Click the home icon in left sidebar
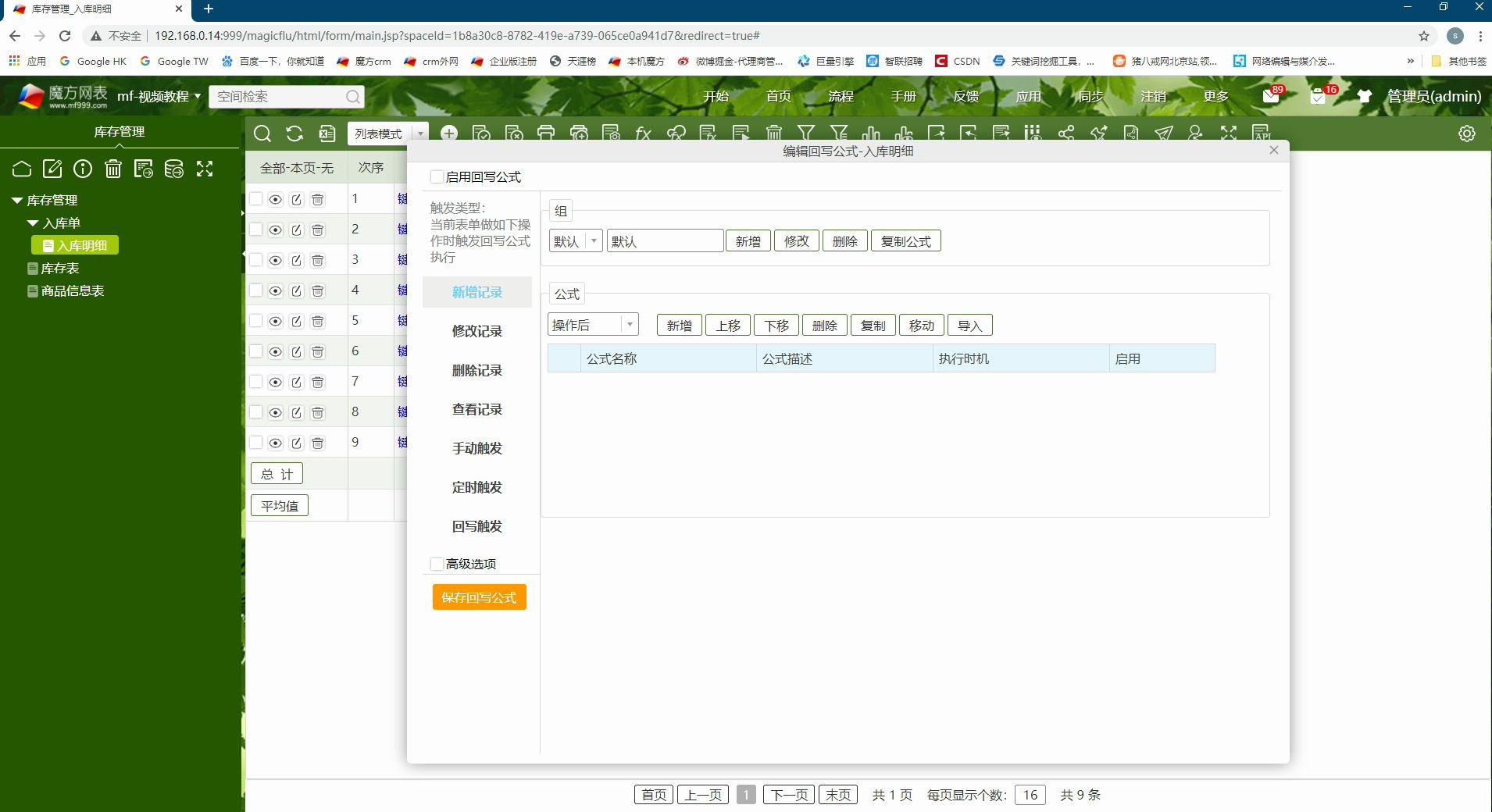This screenshot has width=1492, height=812. coord(22,169)
